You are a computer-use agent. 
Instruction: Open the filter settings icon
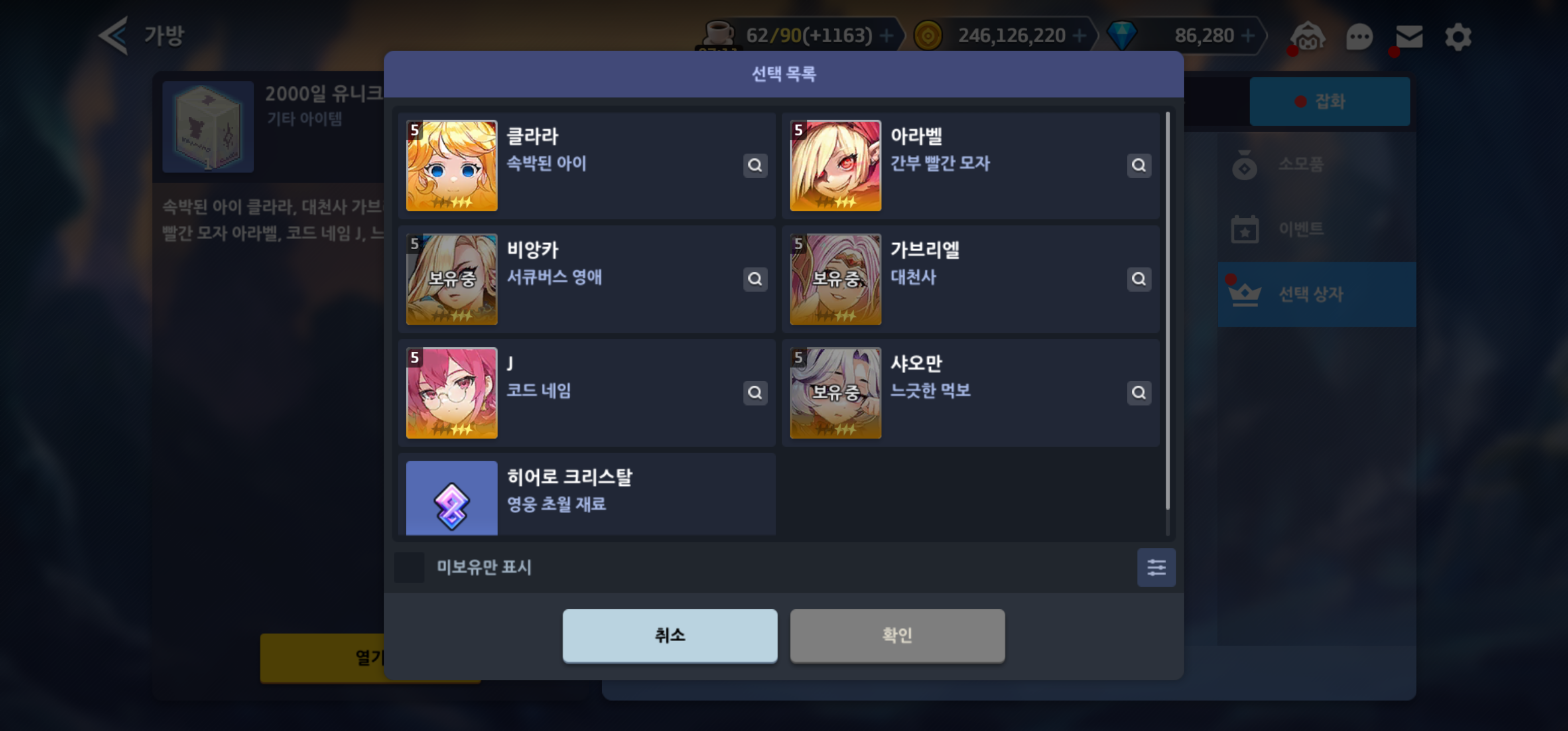click(x=1156, y=567)
